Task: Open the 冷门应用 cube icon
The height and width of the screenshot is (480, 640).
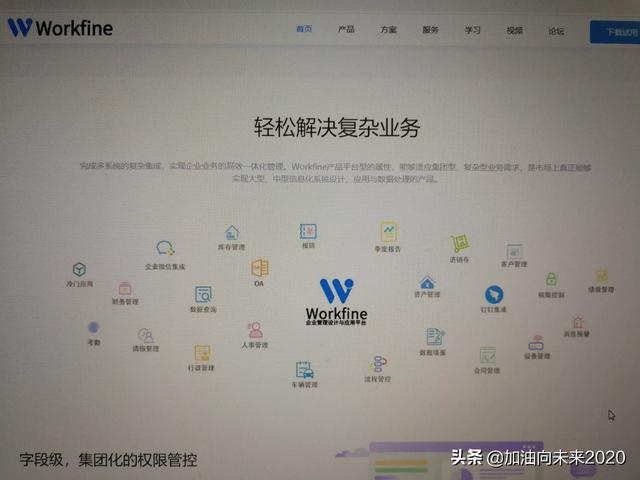Action: [x=79, y=269]
